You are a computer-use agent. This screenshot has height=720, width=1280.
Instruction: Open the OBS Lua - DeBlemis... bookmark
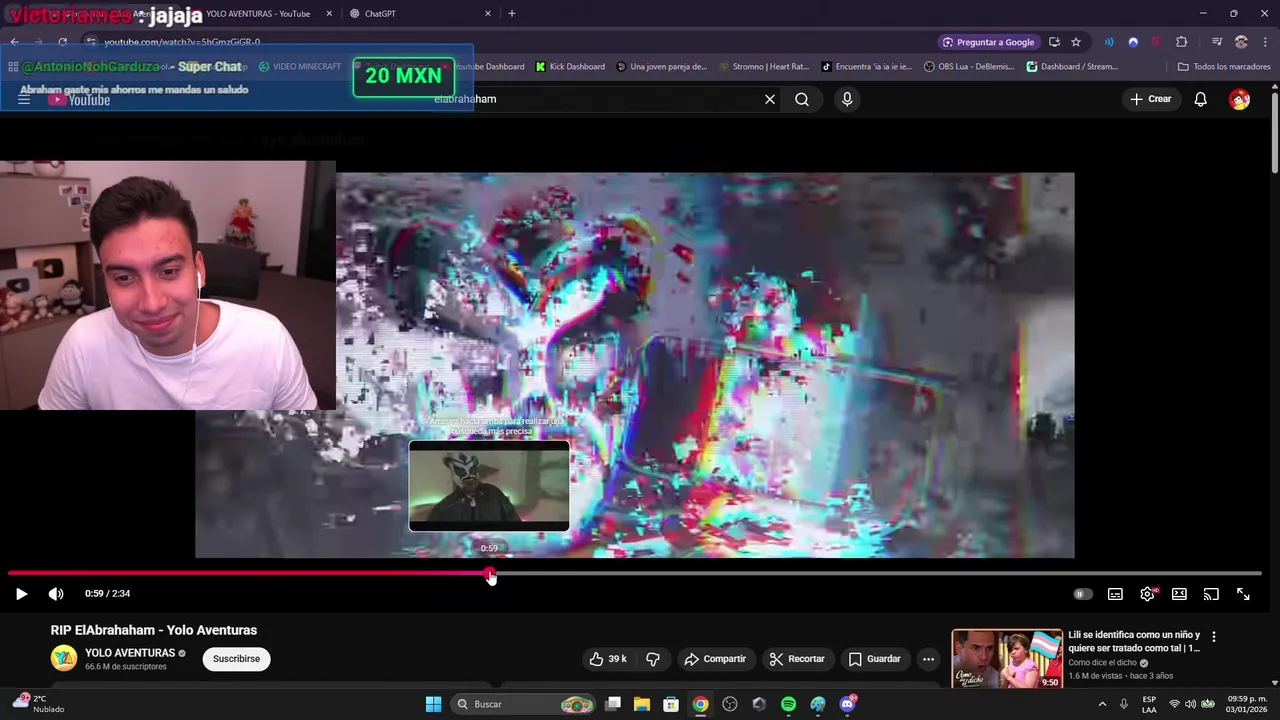point(969,67)
